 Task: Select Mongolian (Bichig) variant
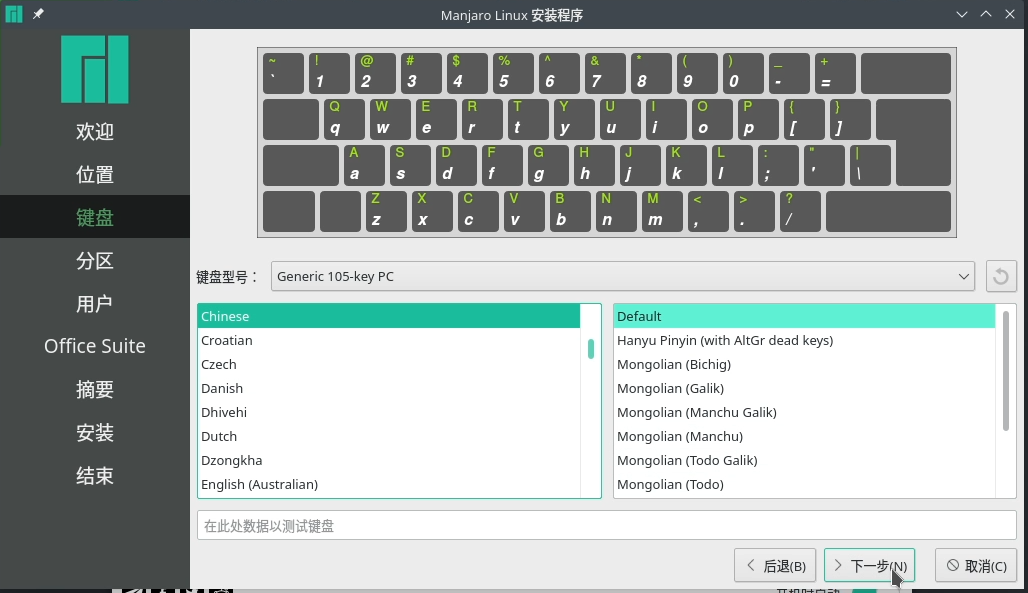(804, 364)
